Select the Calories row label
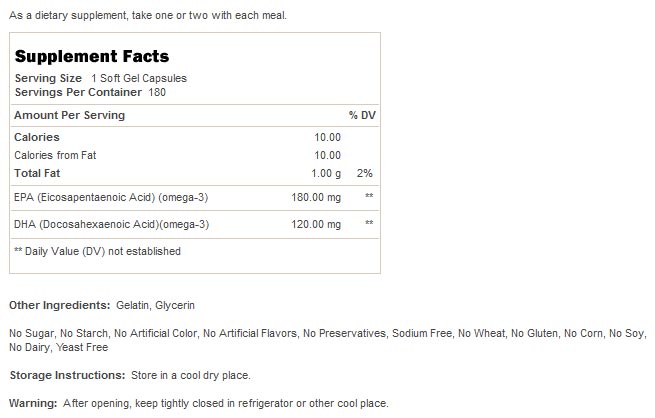Viewport: 655px width, 418px height. point(37,137)
